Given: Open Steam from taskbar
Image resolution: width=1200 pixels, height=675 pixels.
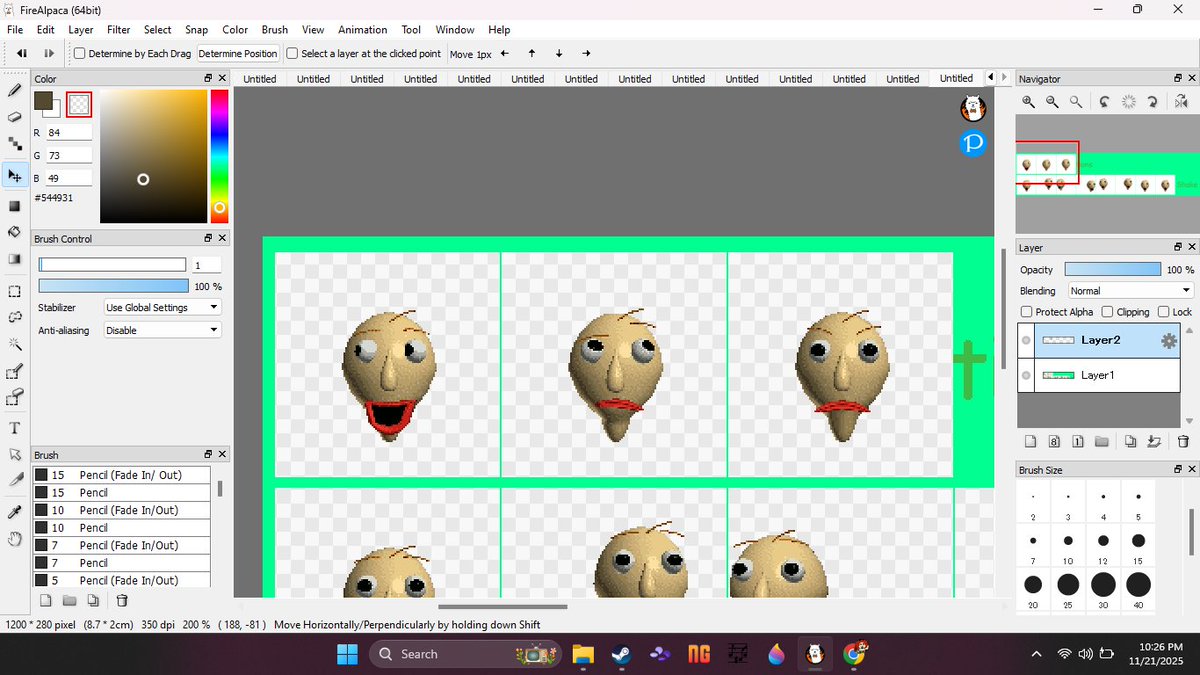Looking at the screenshot, I should (620, 654).
